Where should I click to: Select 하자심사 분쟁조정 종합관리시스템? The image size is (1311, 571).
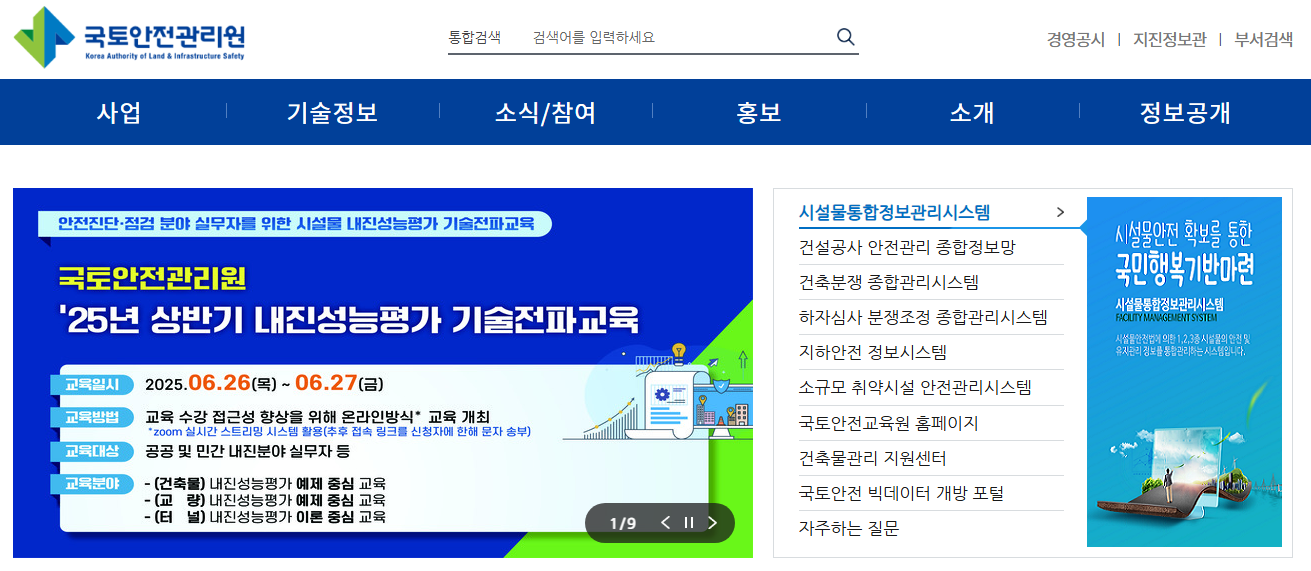(x=923, y=317)
